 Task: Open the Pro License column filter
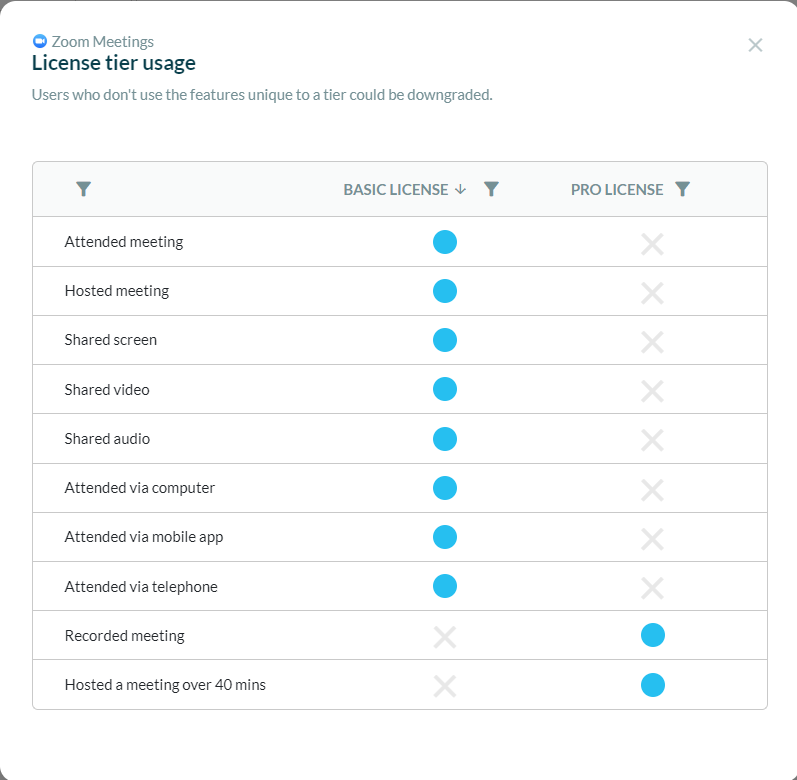click(682, 189)
